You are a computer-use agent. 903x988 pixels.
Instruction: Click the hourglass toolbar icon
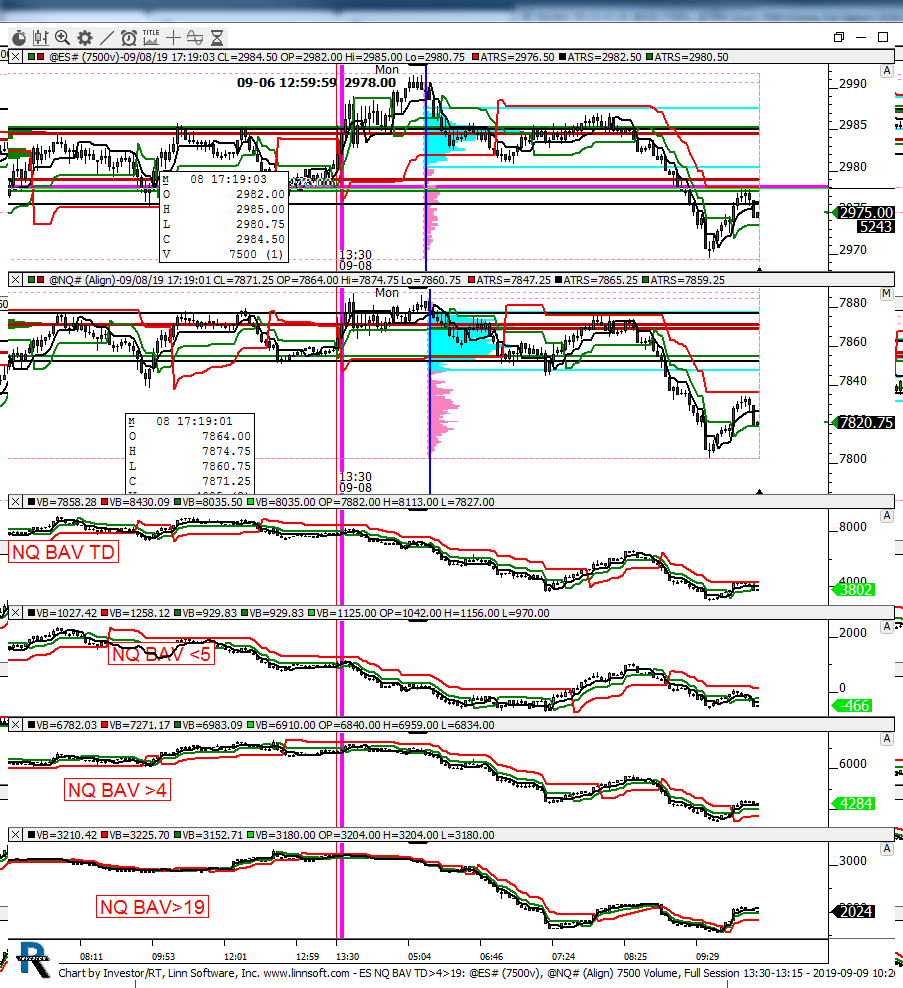tap(217, 38)
